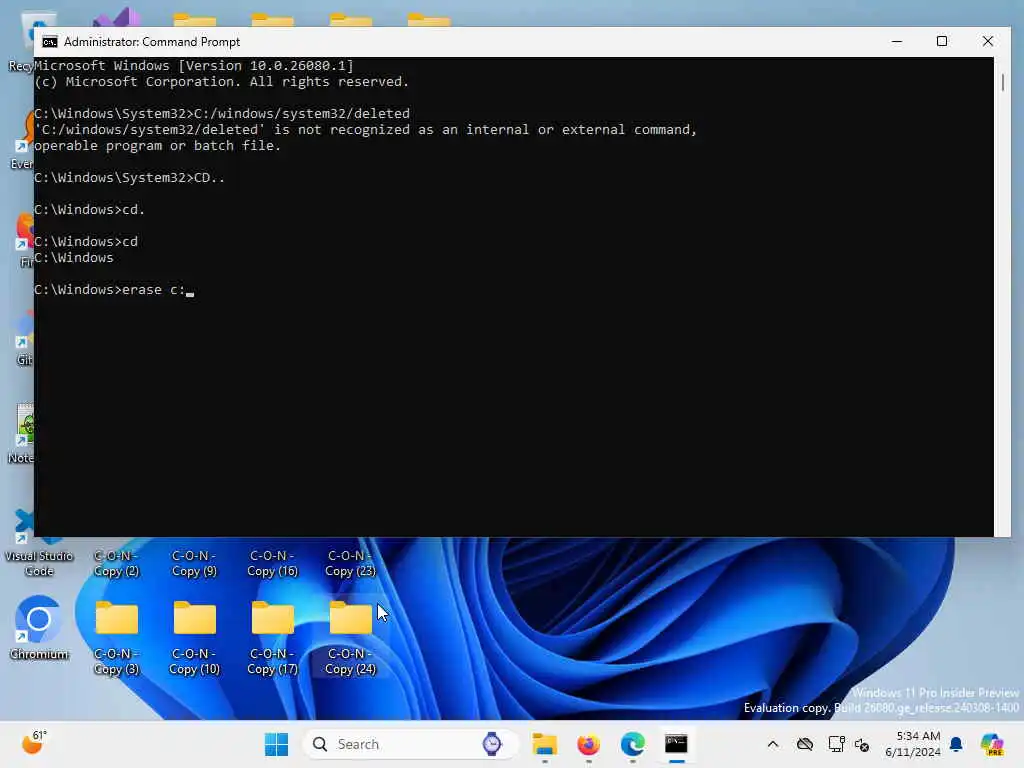Viewport: 1024px width, 768px height.
Task: Open Firefox from the taskbar
Action: tap(588, 744)
